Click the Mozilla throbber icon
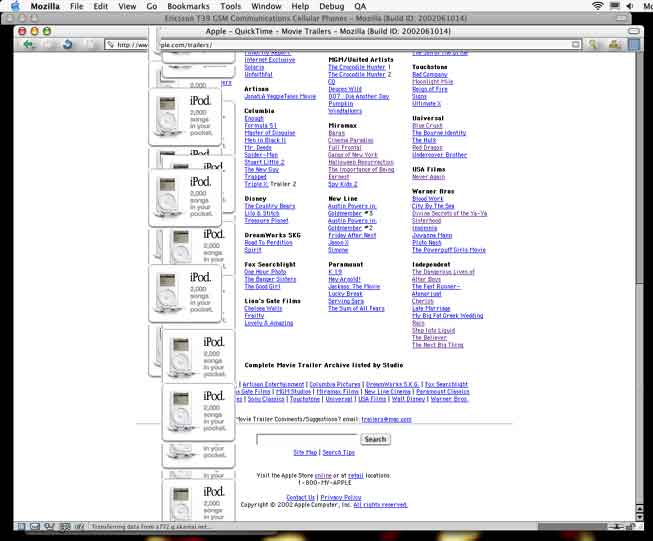653x541 pixels. (x=634, y=44)
